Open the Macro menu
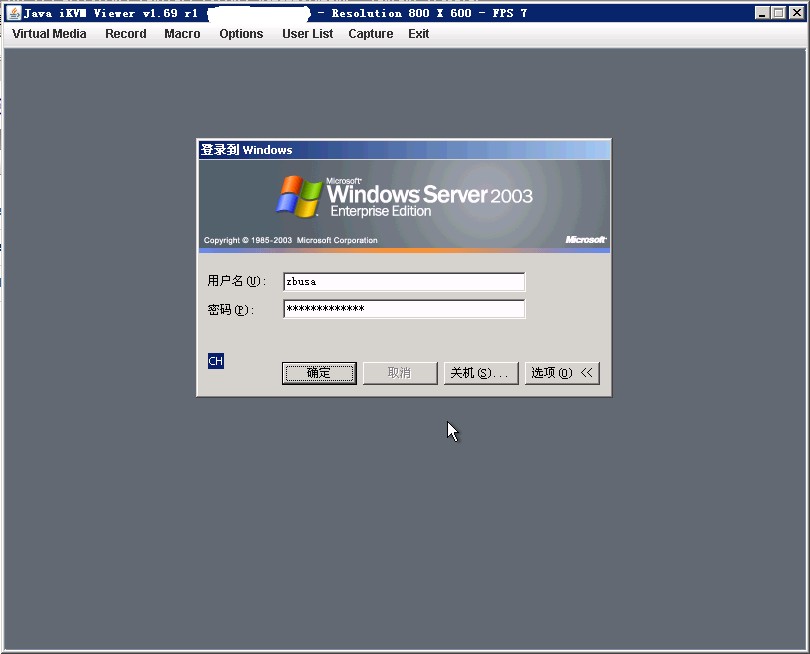The height and width of the screenshot is (654, 810). click(x=182, y=34)
